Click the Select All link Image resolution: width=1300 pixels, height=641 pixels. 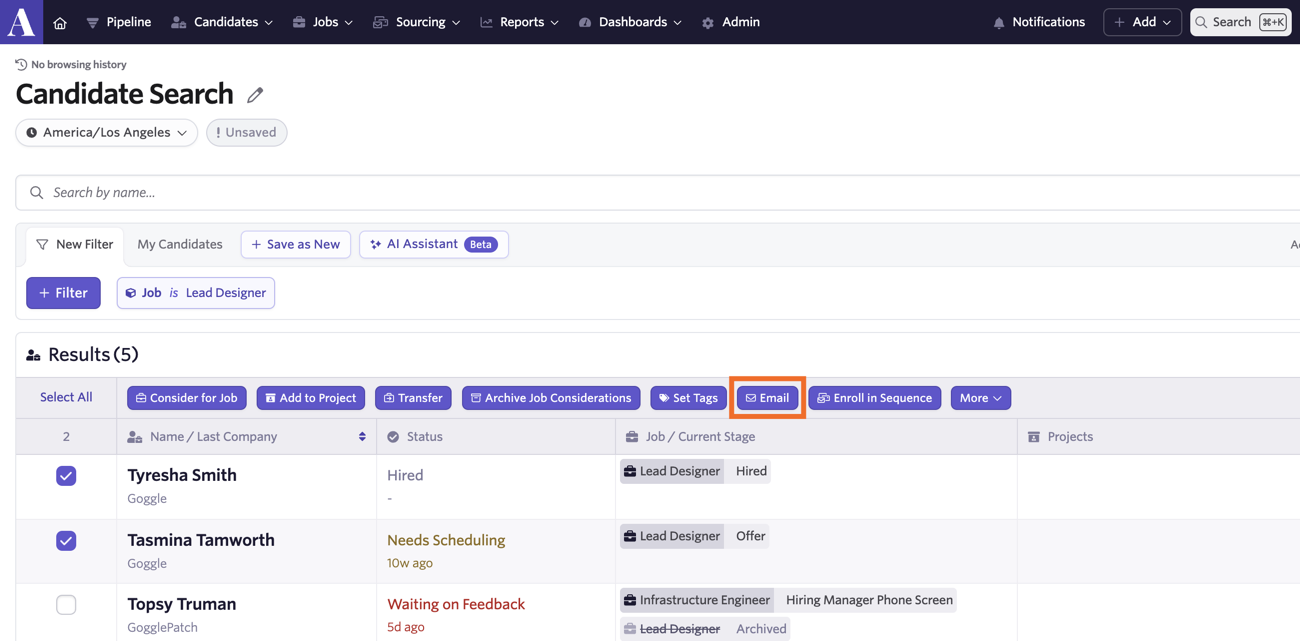66,397
